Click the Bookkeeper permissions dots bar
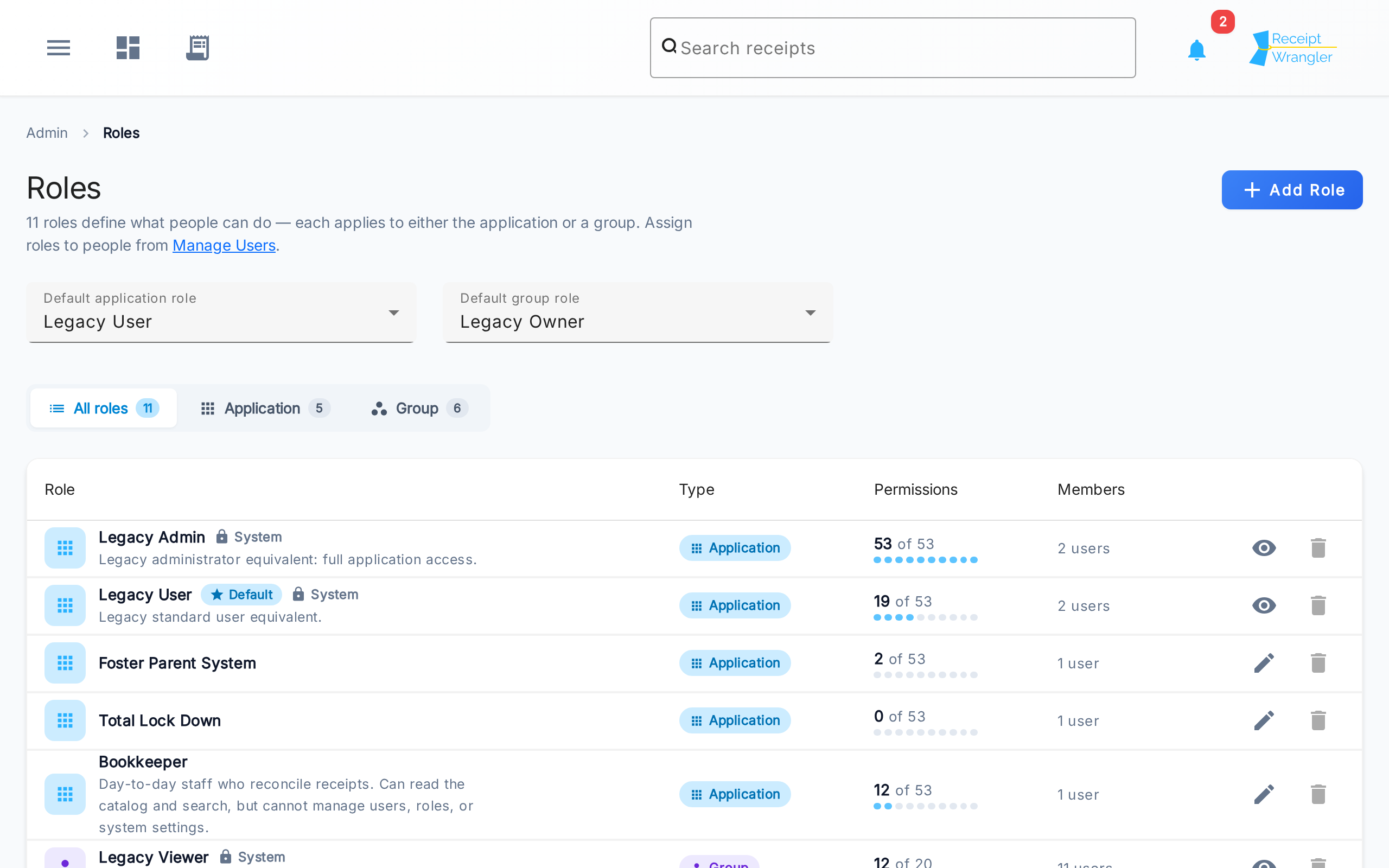The height and width of the screenshot is (868, 1389). pos(925,806)
